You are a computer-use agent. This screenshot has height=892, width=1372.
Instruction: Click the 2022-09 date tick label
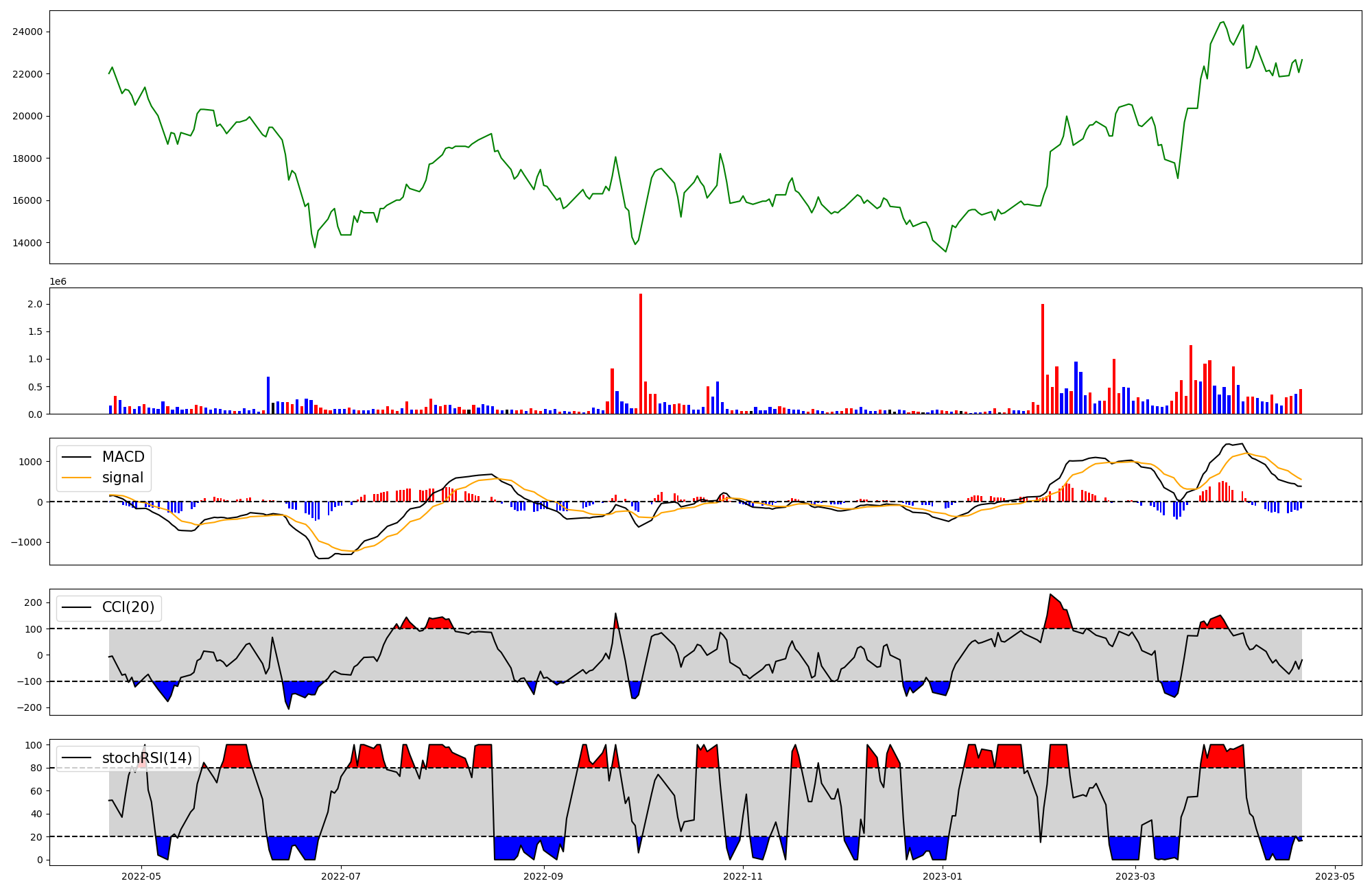(543, 876)
